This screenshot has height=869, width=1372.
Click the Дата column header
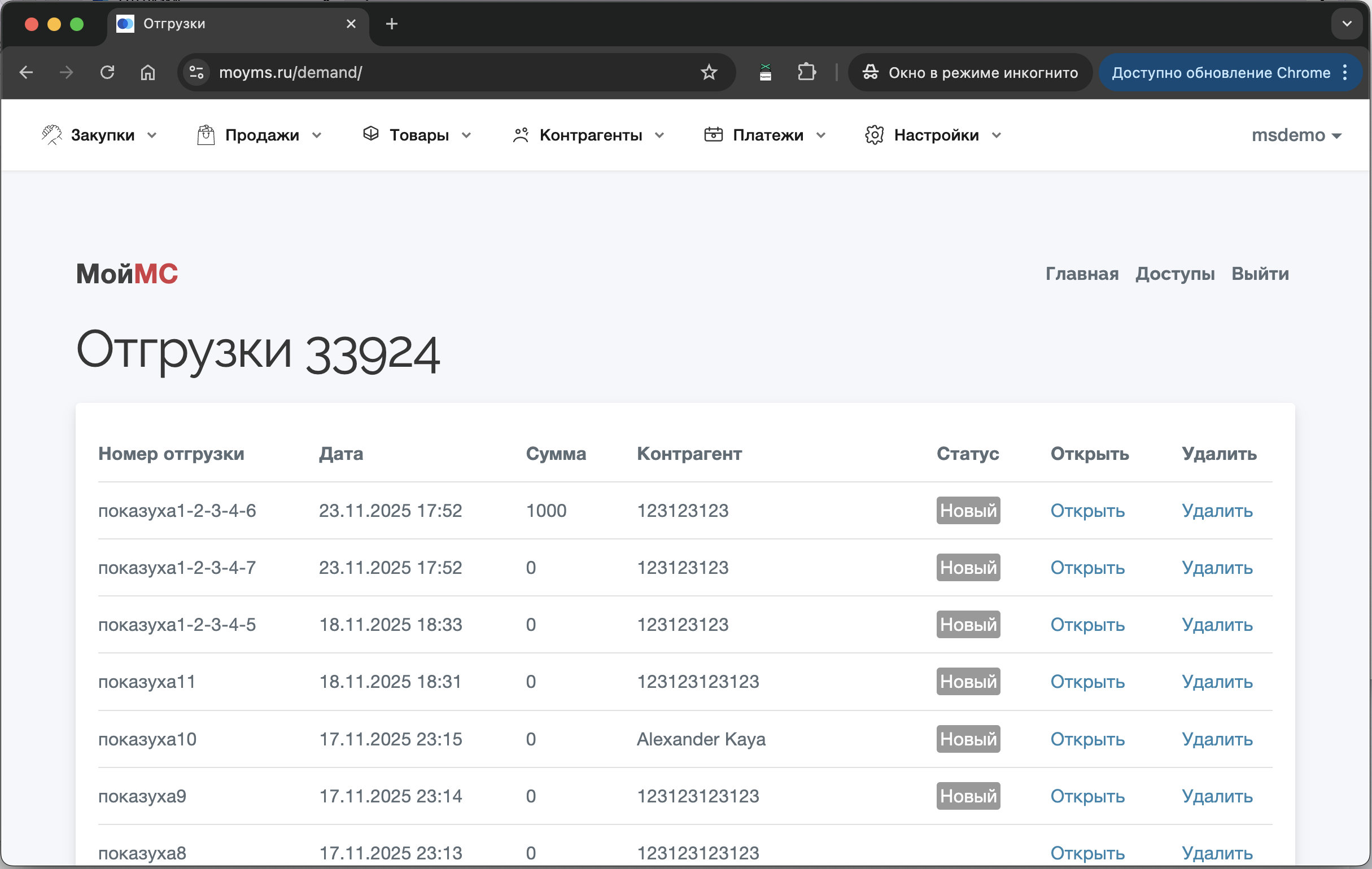point(340,454)
